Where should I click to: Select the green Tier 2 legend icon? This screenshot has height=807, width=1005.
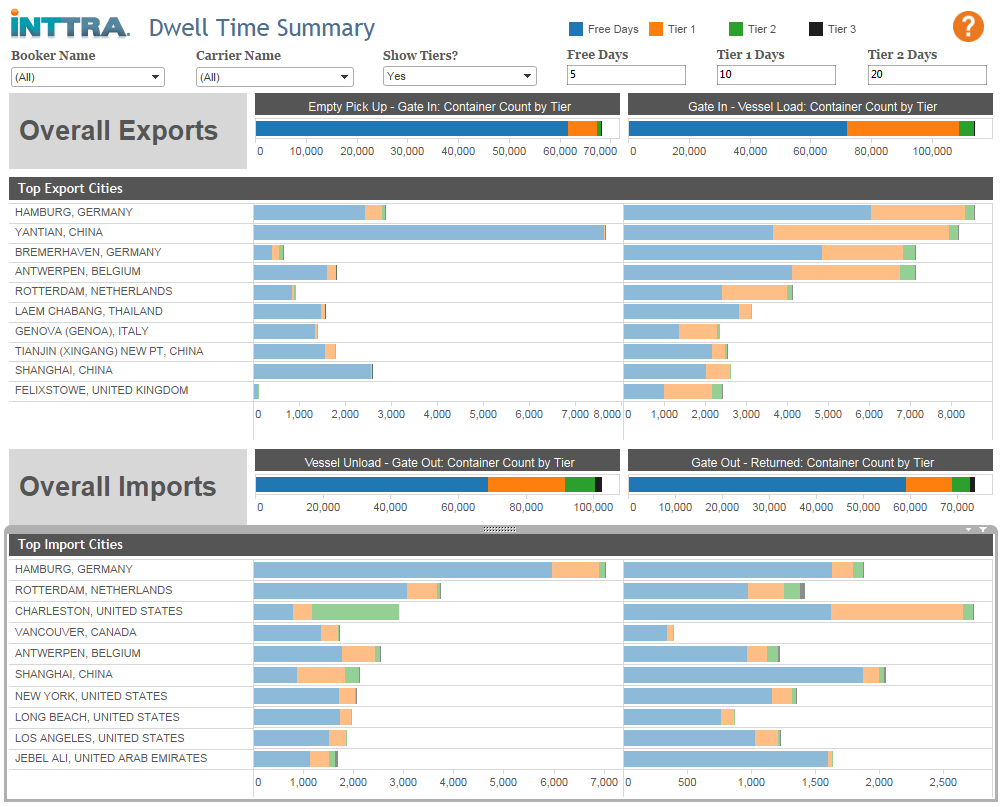(x=736, y=29)
